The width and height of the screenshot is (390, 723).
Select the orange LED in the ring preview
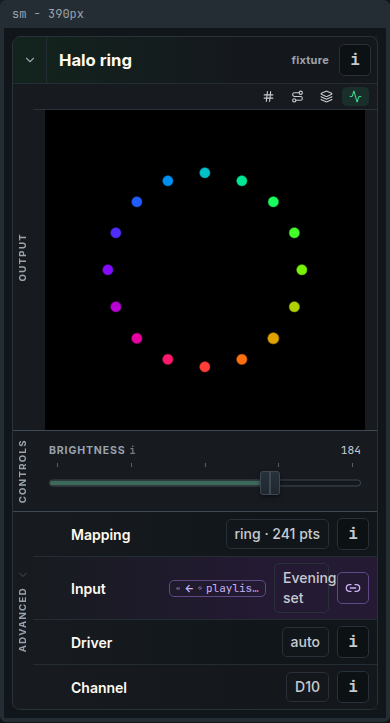coord(242,359)
